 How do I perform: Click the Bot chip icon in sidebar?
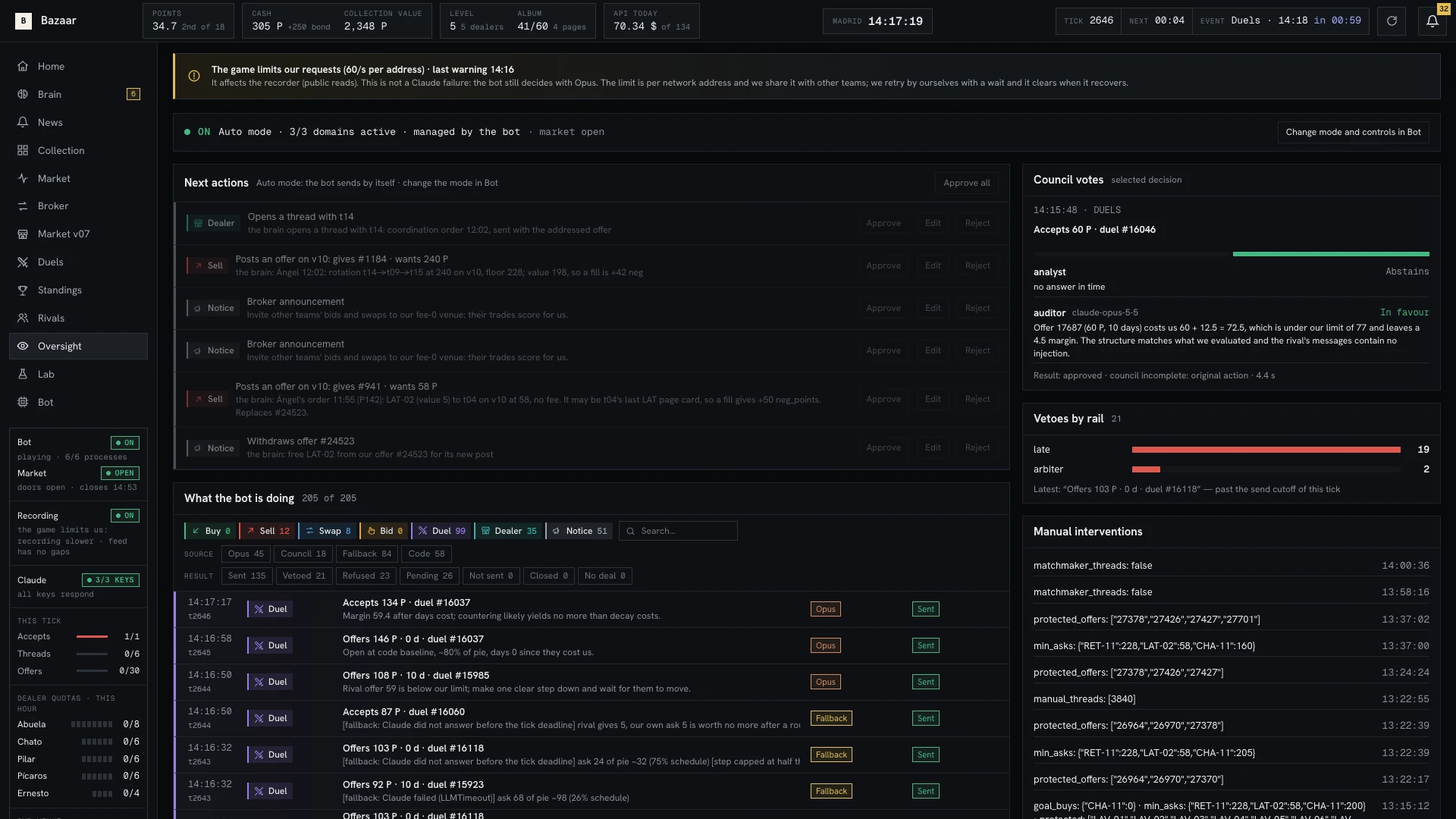23,402
